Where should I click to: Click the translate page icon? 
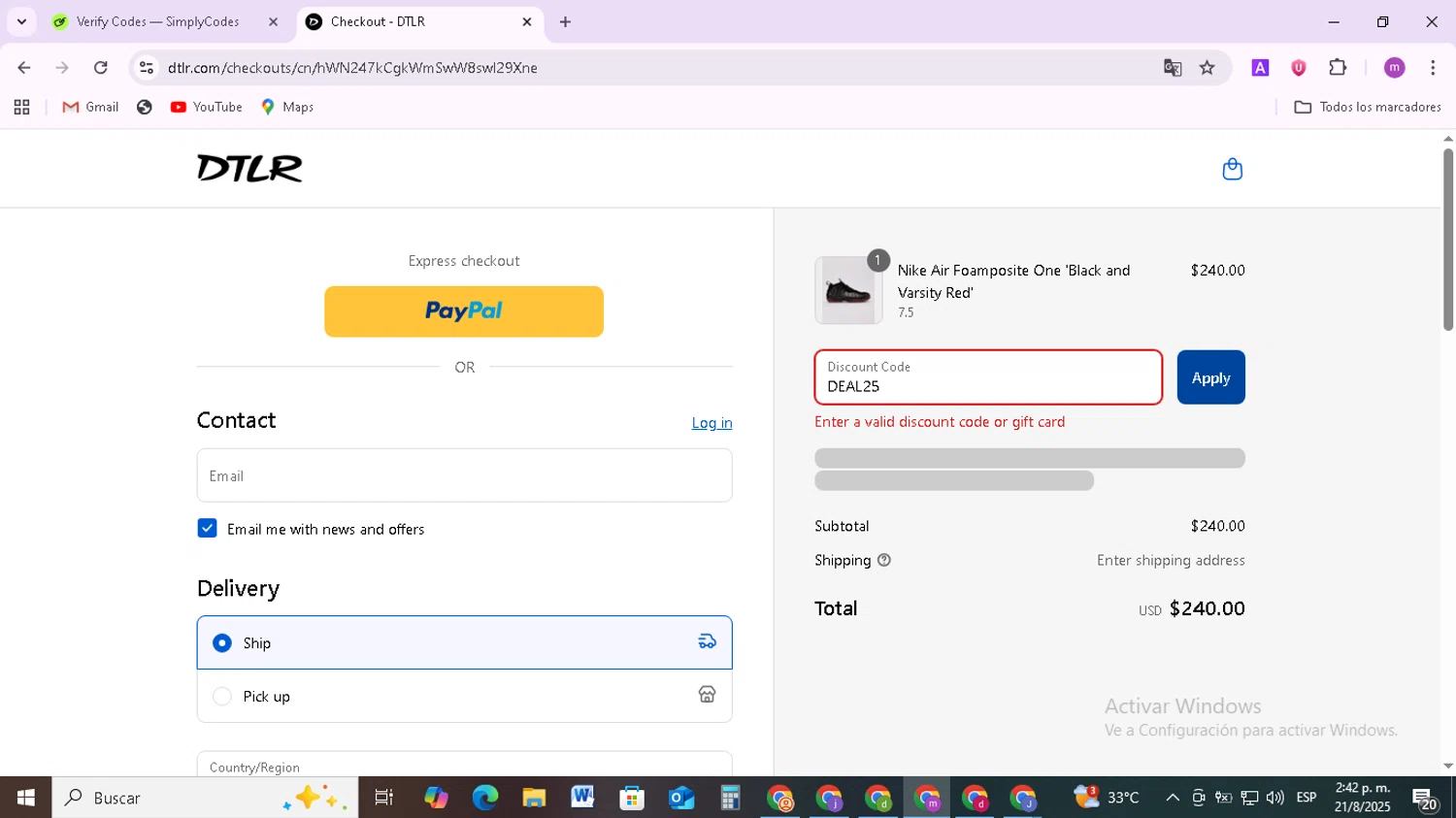[x=1173, y=68]
